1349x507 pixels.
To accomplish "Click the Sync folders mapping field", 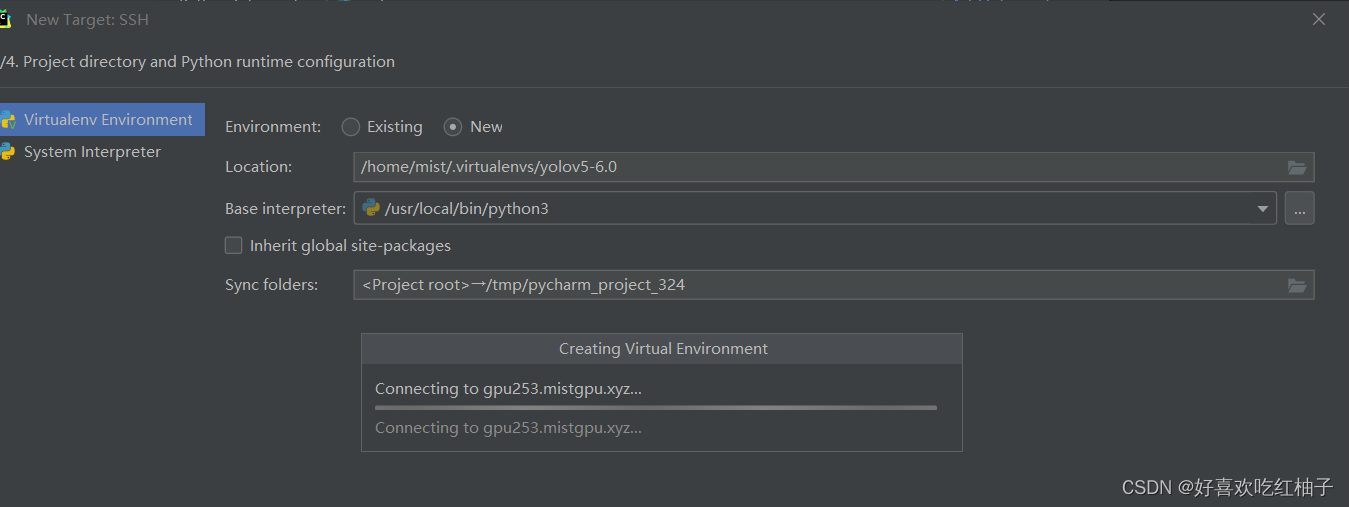I will point(834,285).
